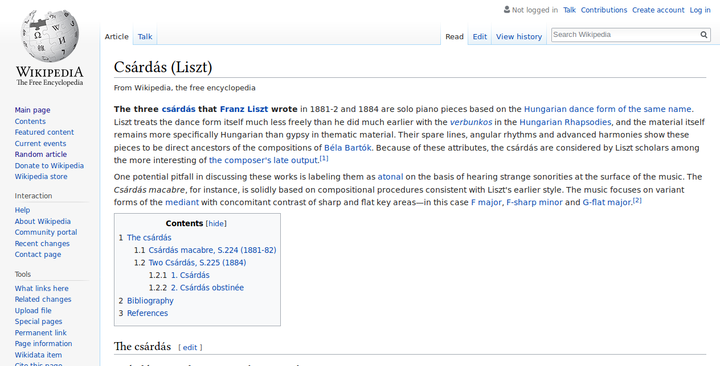Screen dimensions: 720x366
Task: Open Hungarian Rhapsodies link
Action: (565, 122)
